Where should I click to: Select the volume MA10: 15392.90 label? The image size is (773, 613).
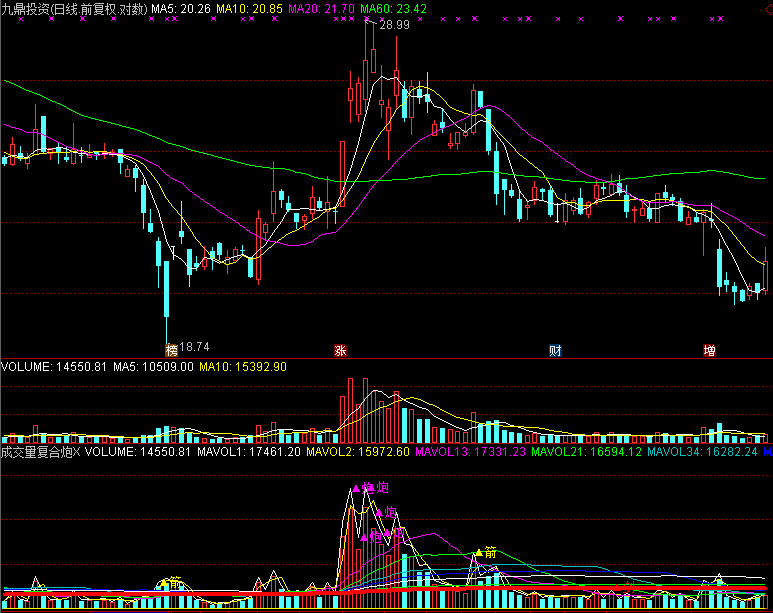[x=243, y=366]
